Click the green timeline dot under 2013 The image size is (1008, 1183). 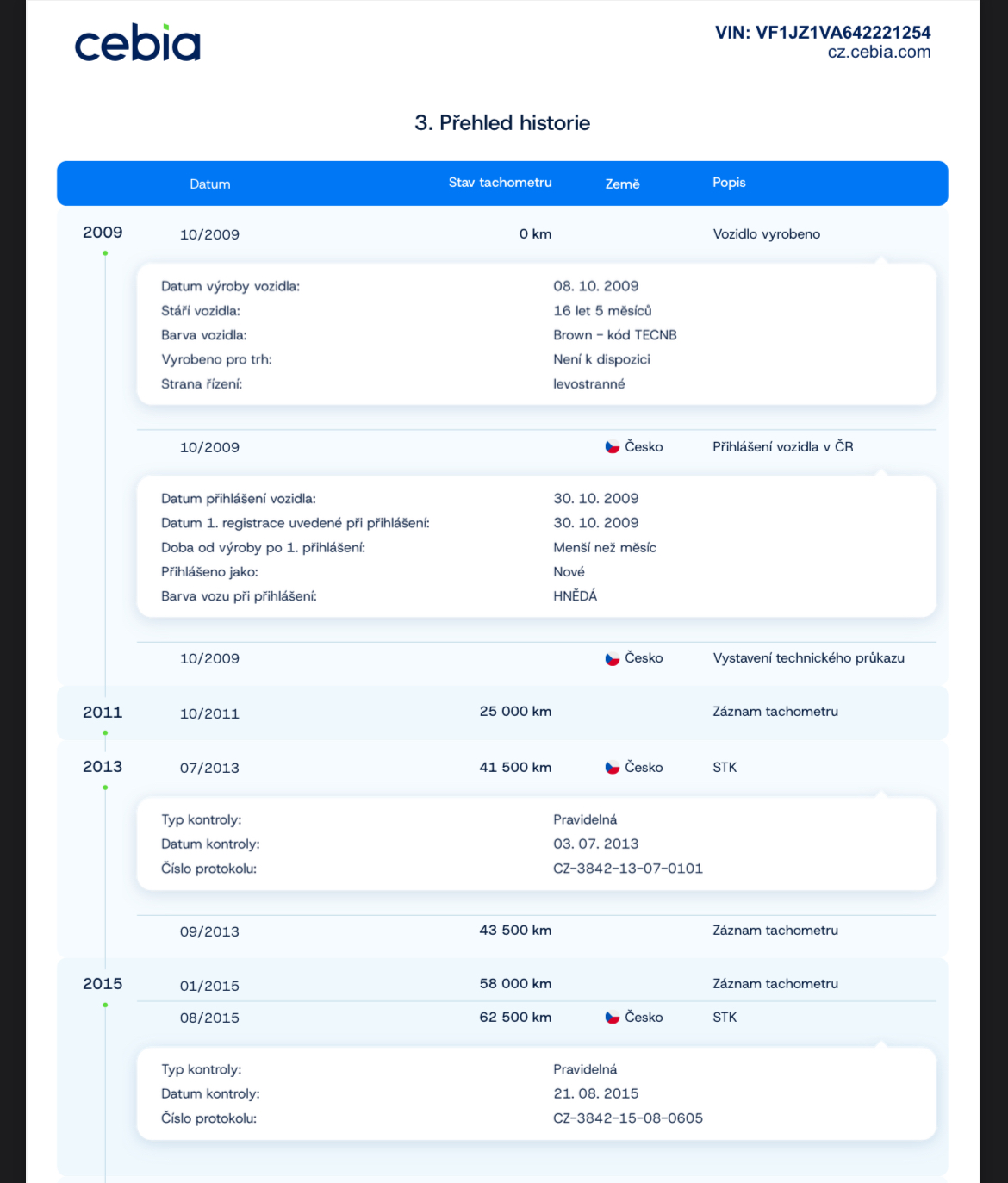pos(105,788)
